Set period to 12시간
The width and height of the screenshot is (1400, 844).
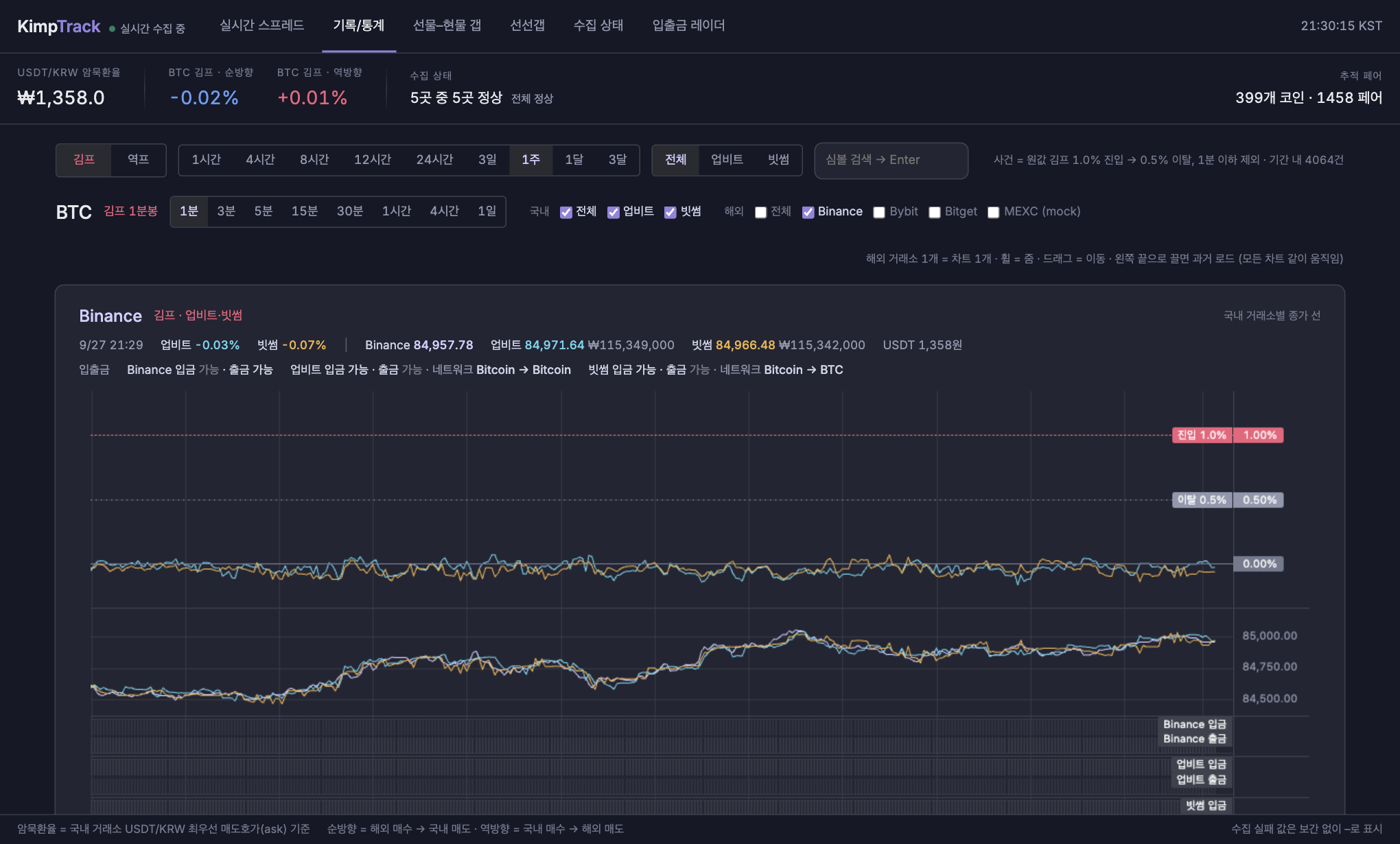373,160
